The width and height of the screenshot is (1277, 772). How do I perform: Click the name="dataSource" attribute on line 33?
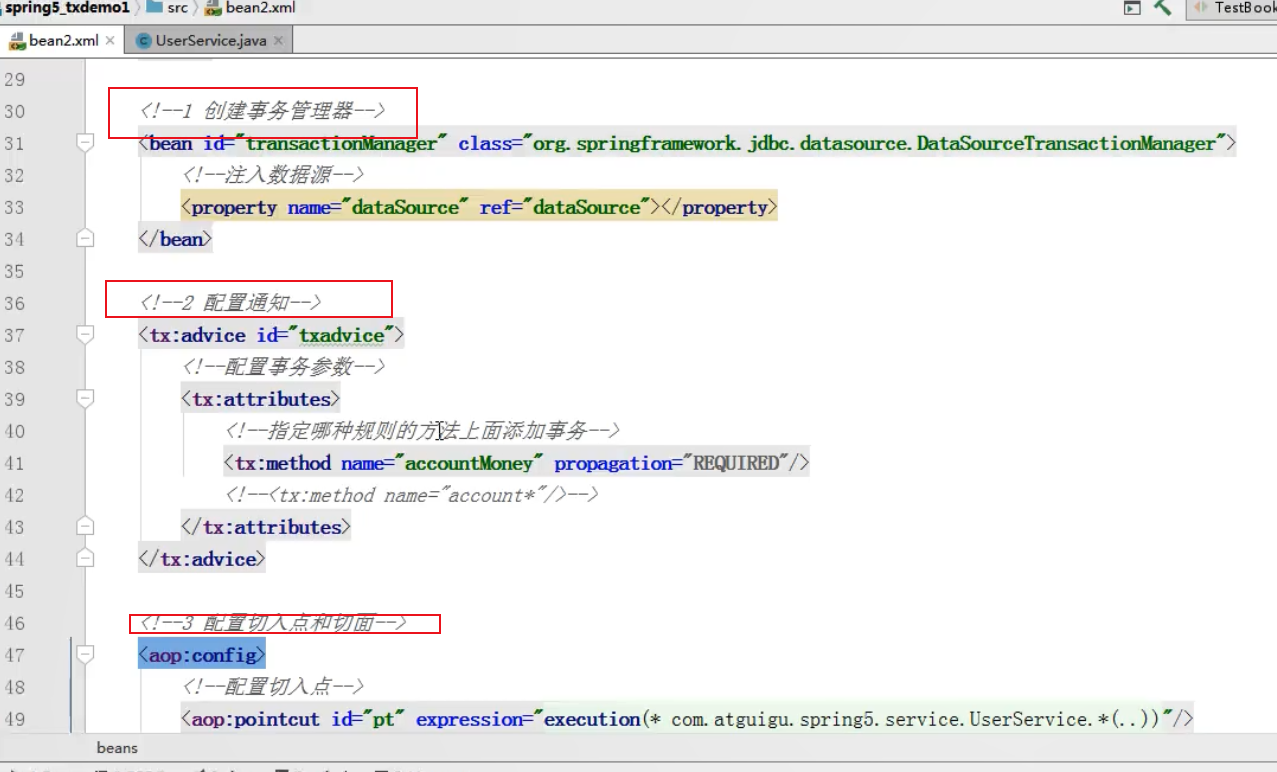pyautogui.click(x=378, y=207)
